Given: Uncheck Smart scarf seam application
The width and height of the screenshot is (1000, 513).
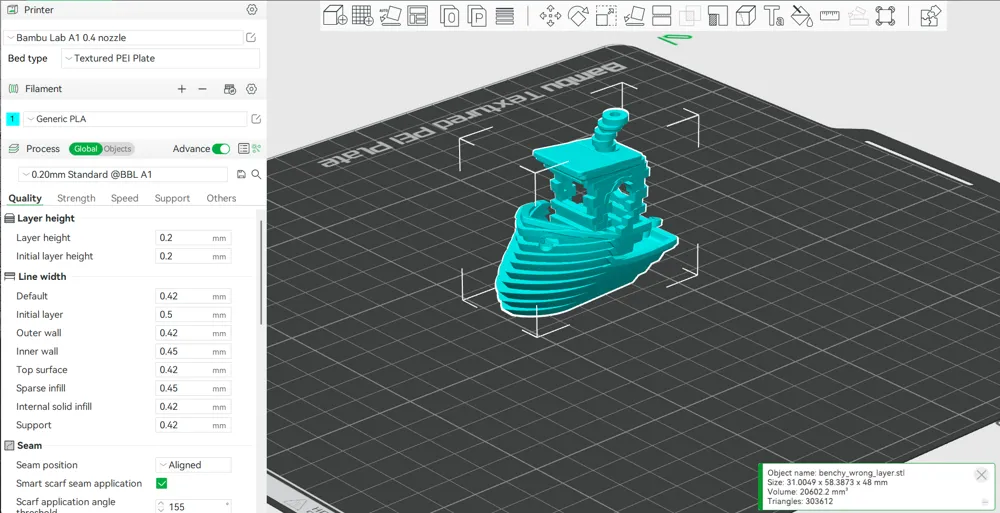Looking at the screenshot, I should 161,483.
